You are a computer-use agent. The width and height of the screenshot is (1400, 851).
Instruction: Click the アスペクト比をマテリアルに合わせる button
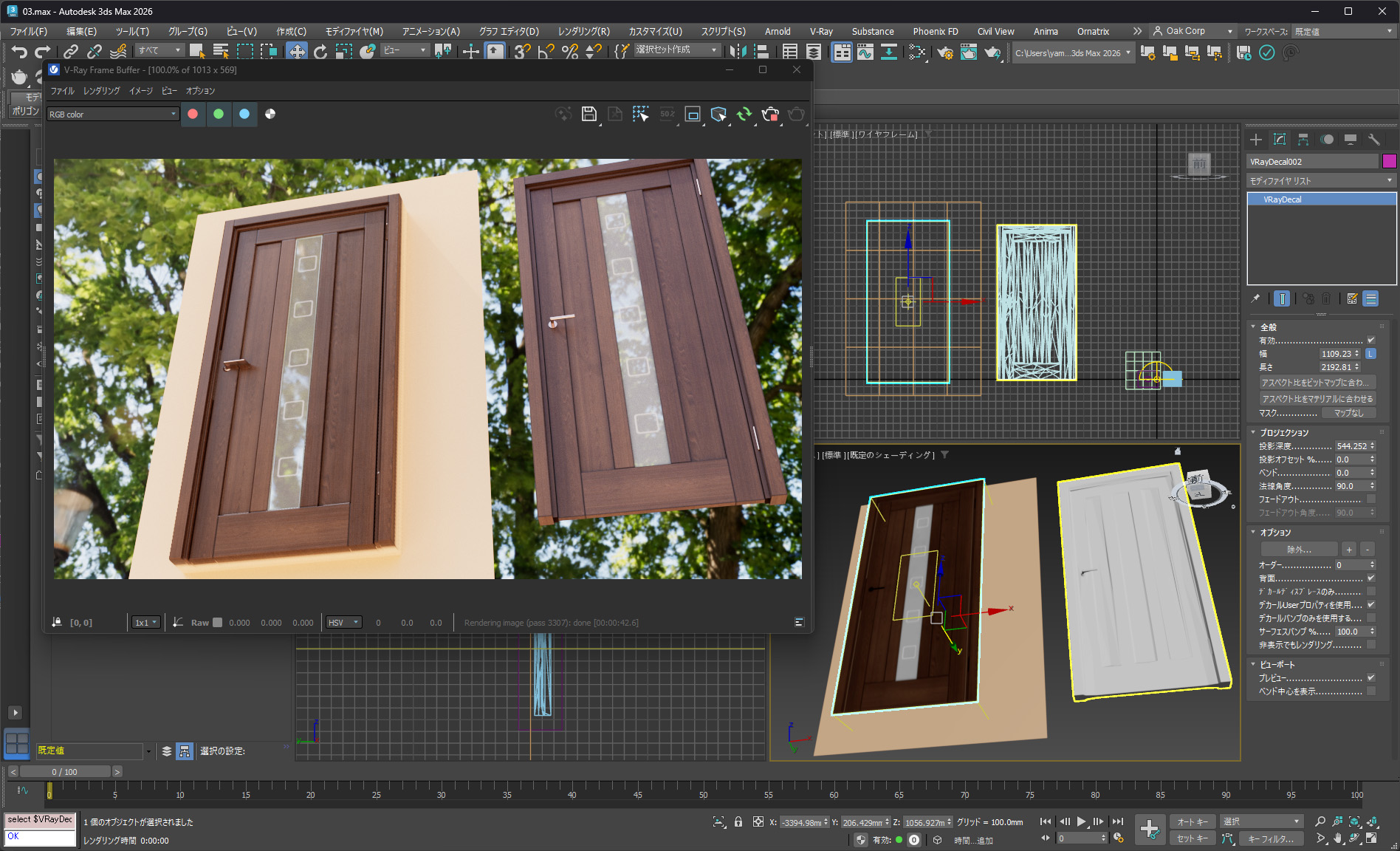pos(1317,399)
